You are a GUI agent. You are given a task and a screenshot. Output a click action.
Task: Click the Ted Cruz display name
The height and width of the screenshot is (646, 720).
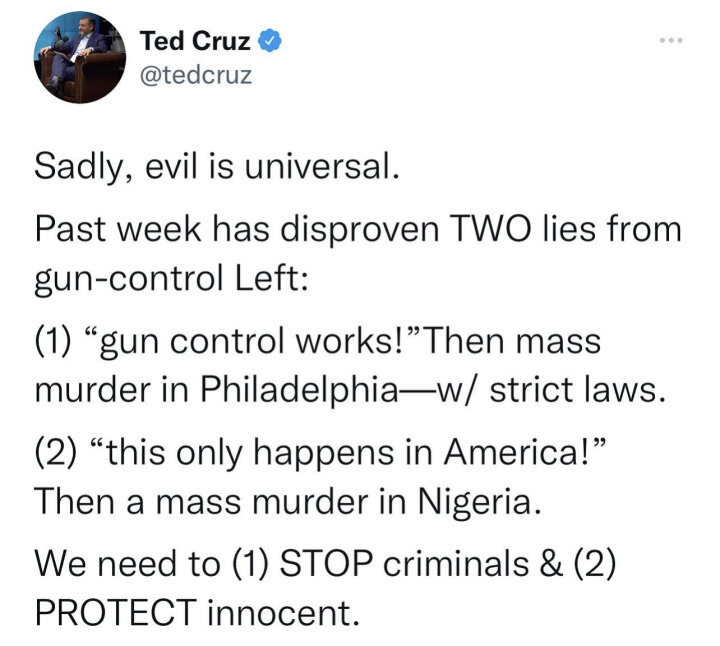coord(195,40)
